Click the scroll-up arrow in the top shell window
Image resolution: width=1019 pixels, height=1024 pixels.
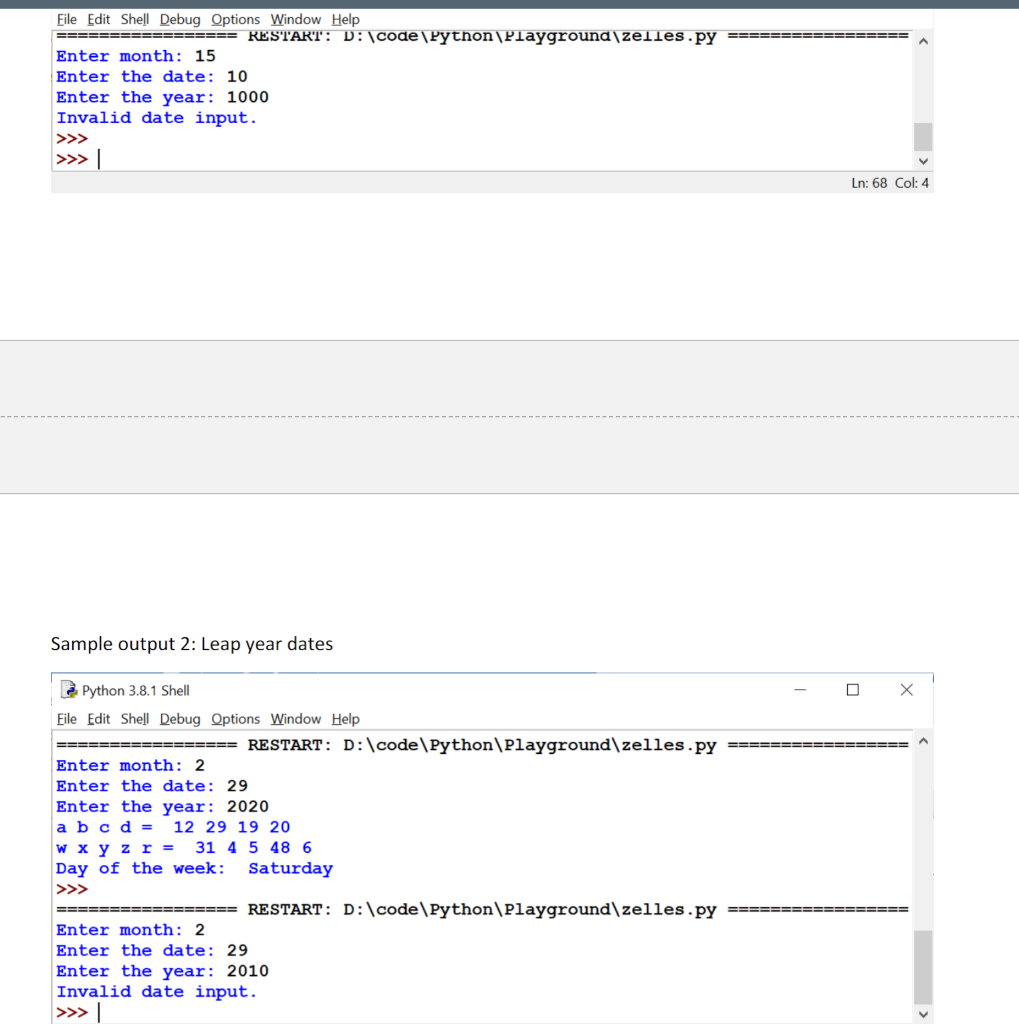(922, 40)
